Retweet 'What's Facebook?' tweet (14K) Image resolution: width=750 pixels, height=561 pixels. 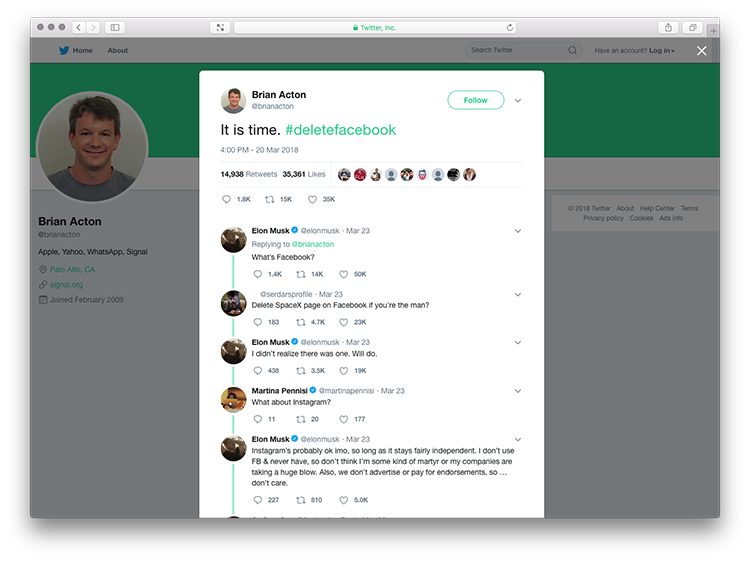coord(309,274)
